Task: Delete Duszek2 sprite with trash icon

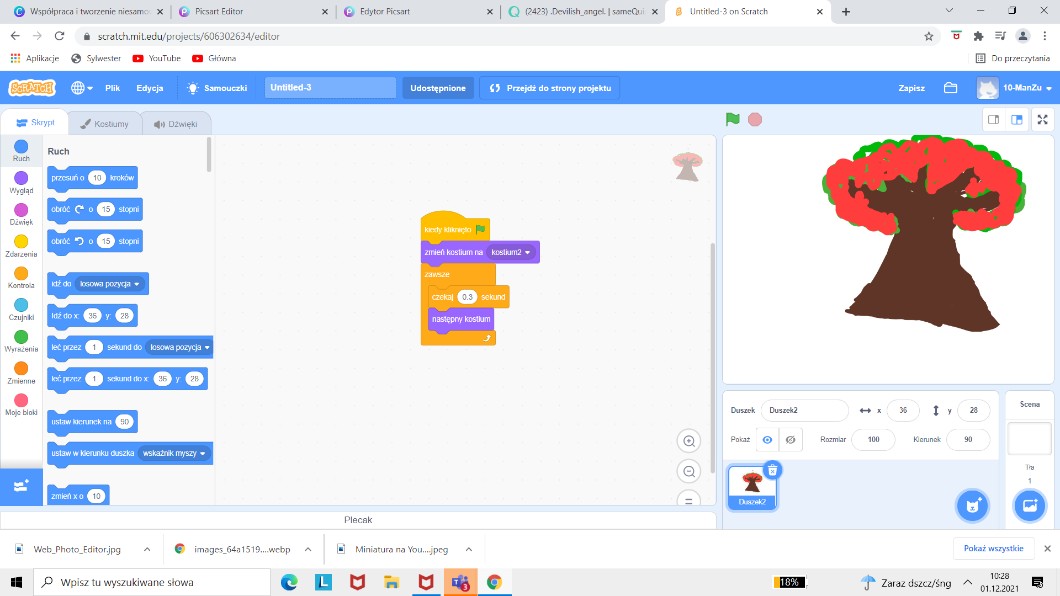Action: (772, 470)
